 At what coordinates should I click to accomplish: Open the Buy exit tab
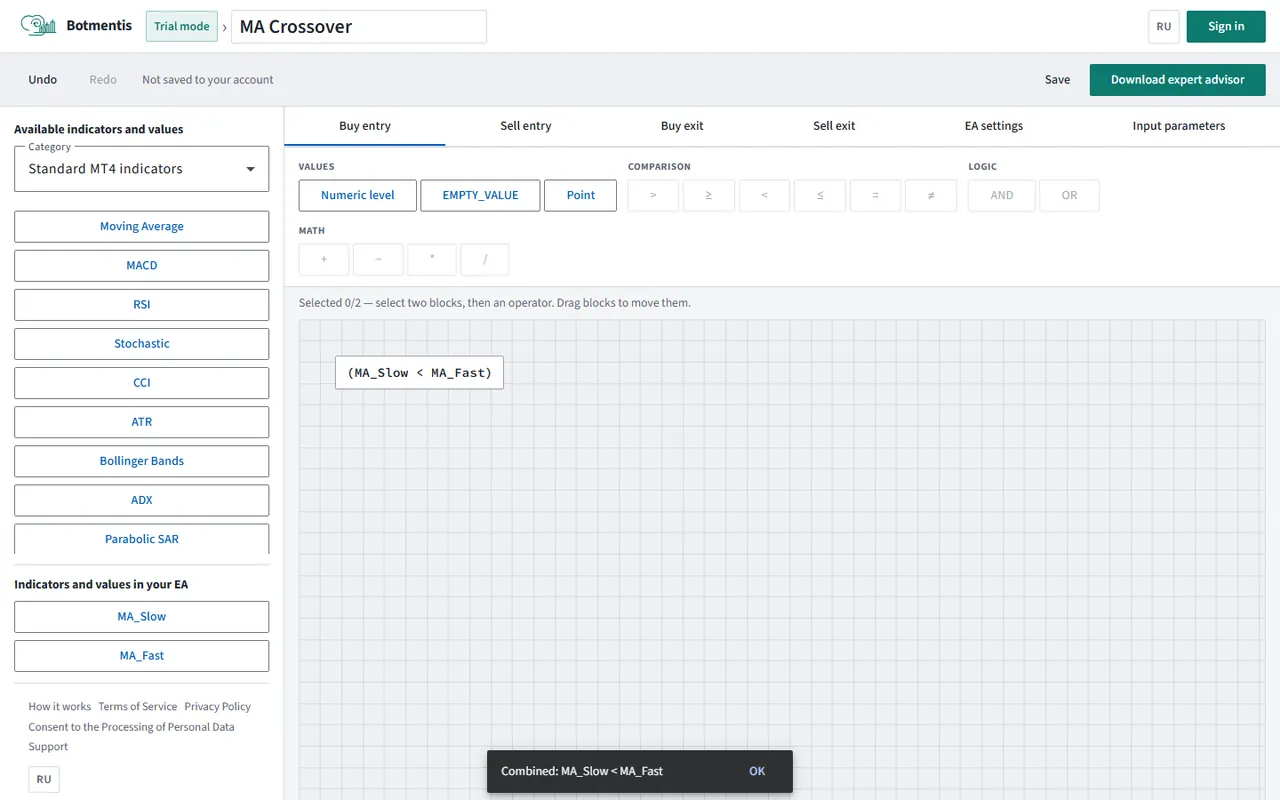(x=682, y=126)
